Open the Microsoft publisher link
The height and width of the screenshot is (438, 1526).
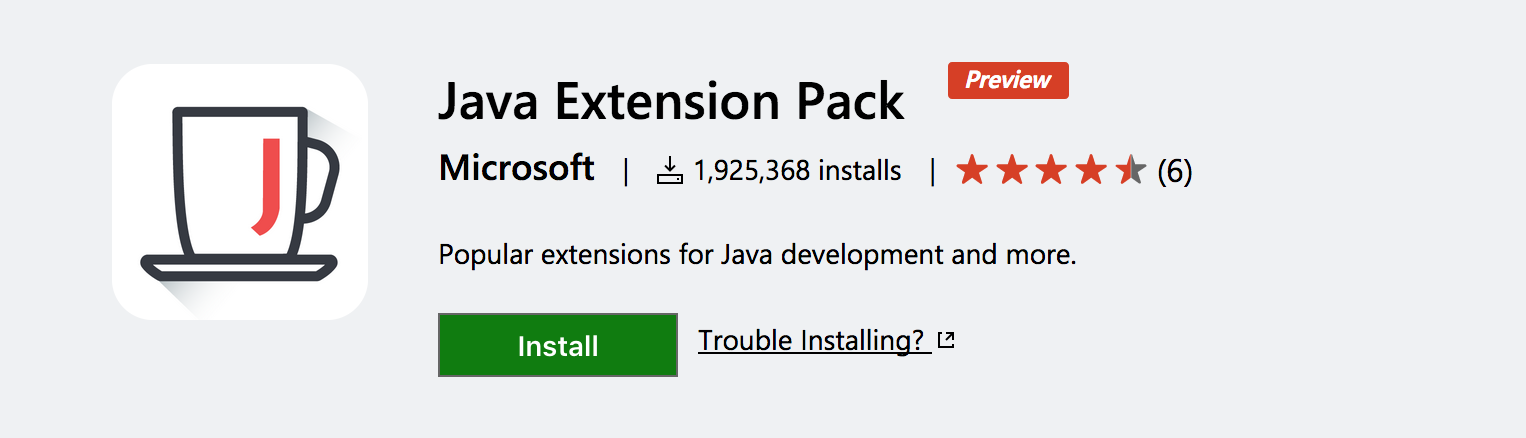point(516,168)
